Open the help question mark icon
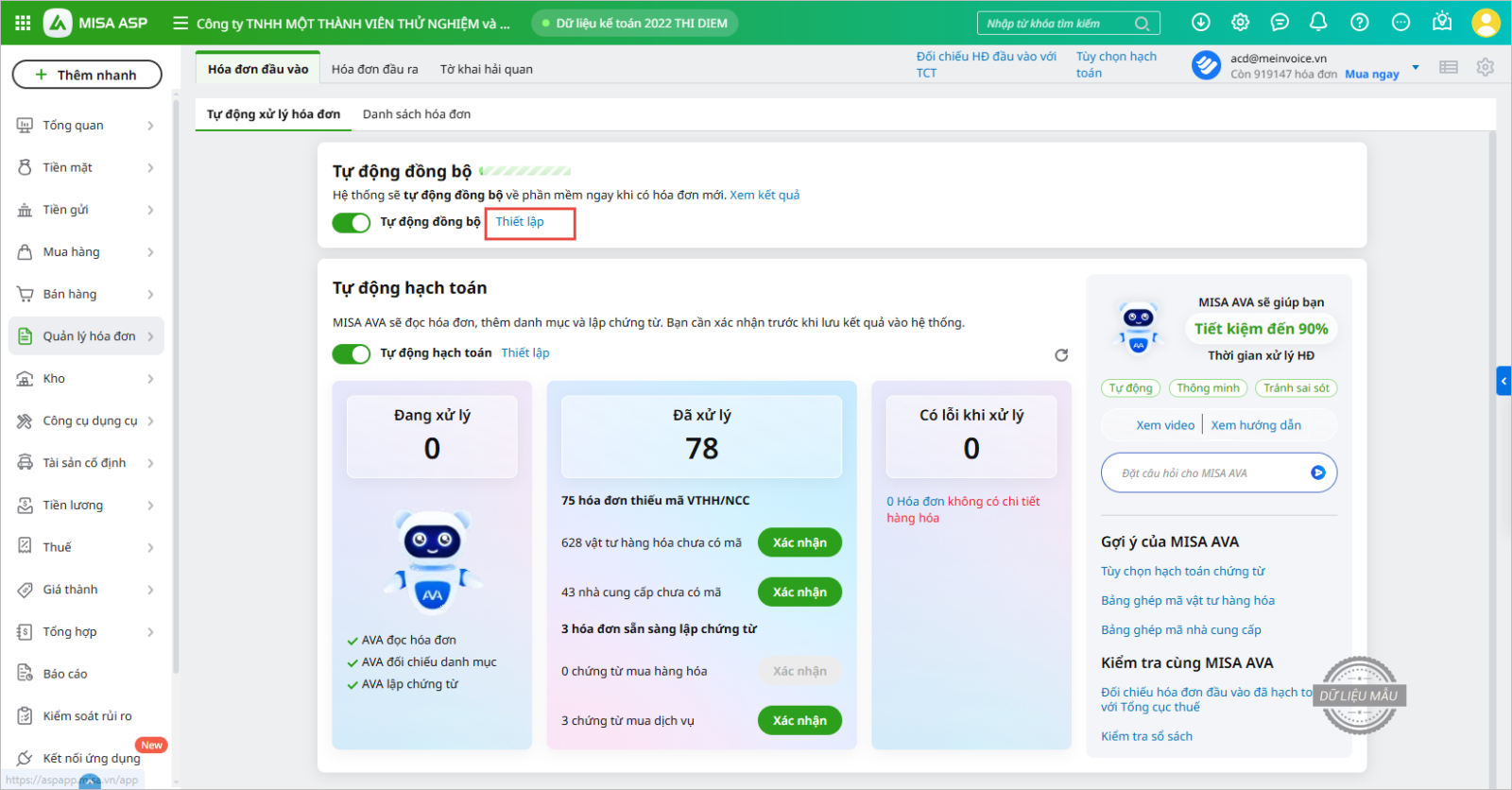This screenshot has width=1512, height=790. coord(1359,22)
